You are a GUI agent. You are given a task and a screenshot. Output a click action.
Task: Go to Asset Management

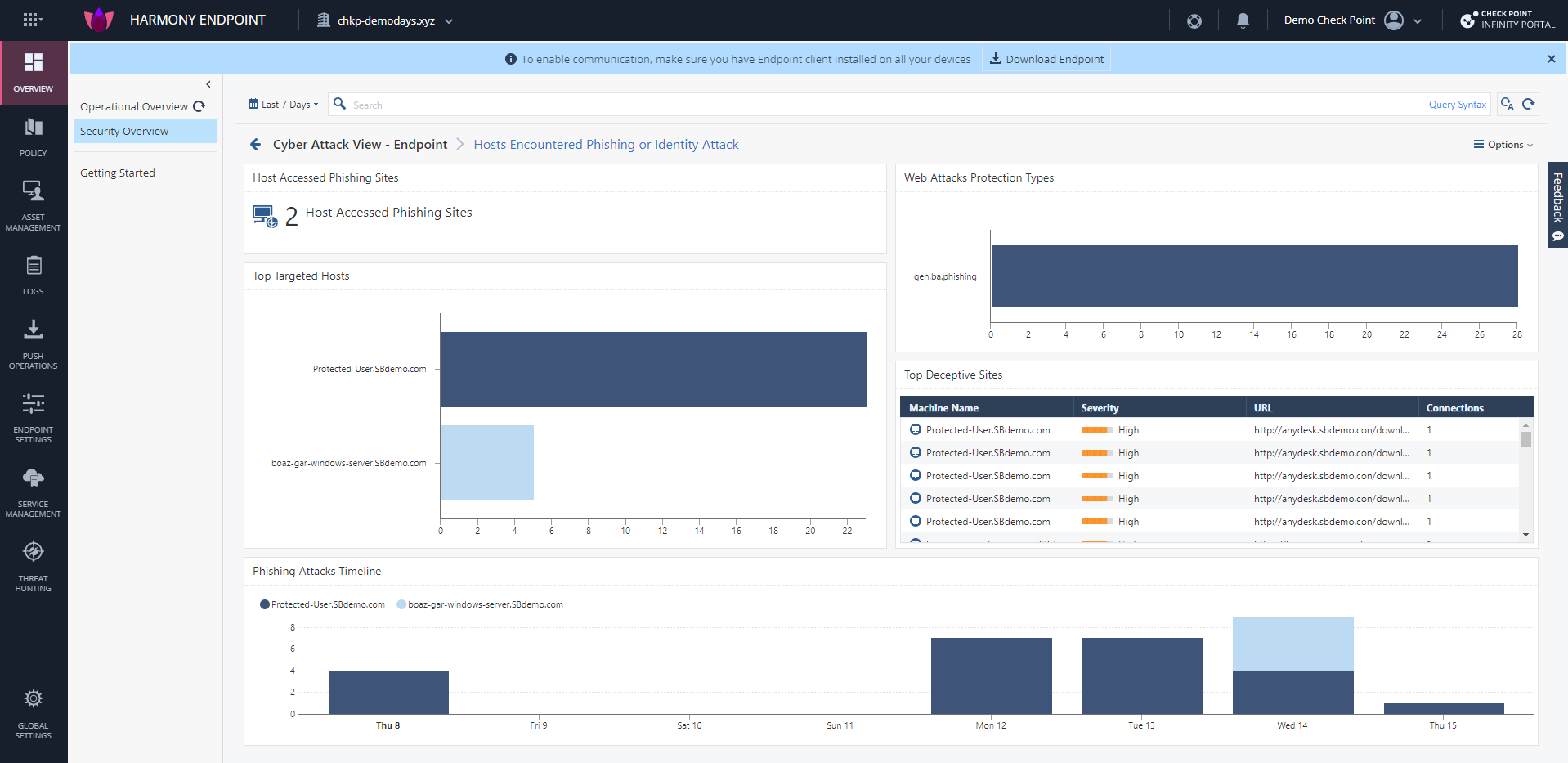pos(34,206)
